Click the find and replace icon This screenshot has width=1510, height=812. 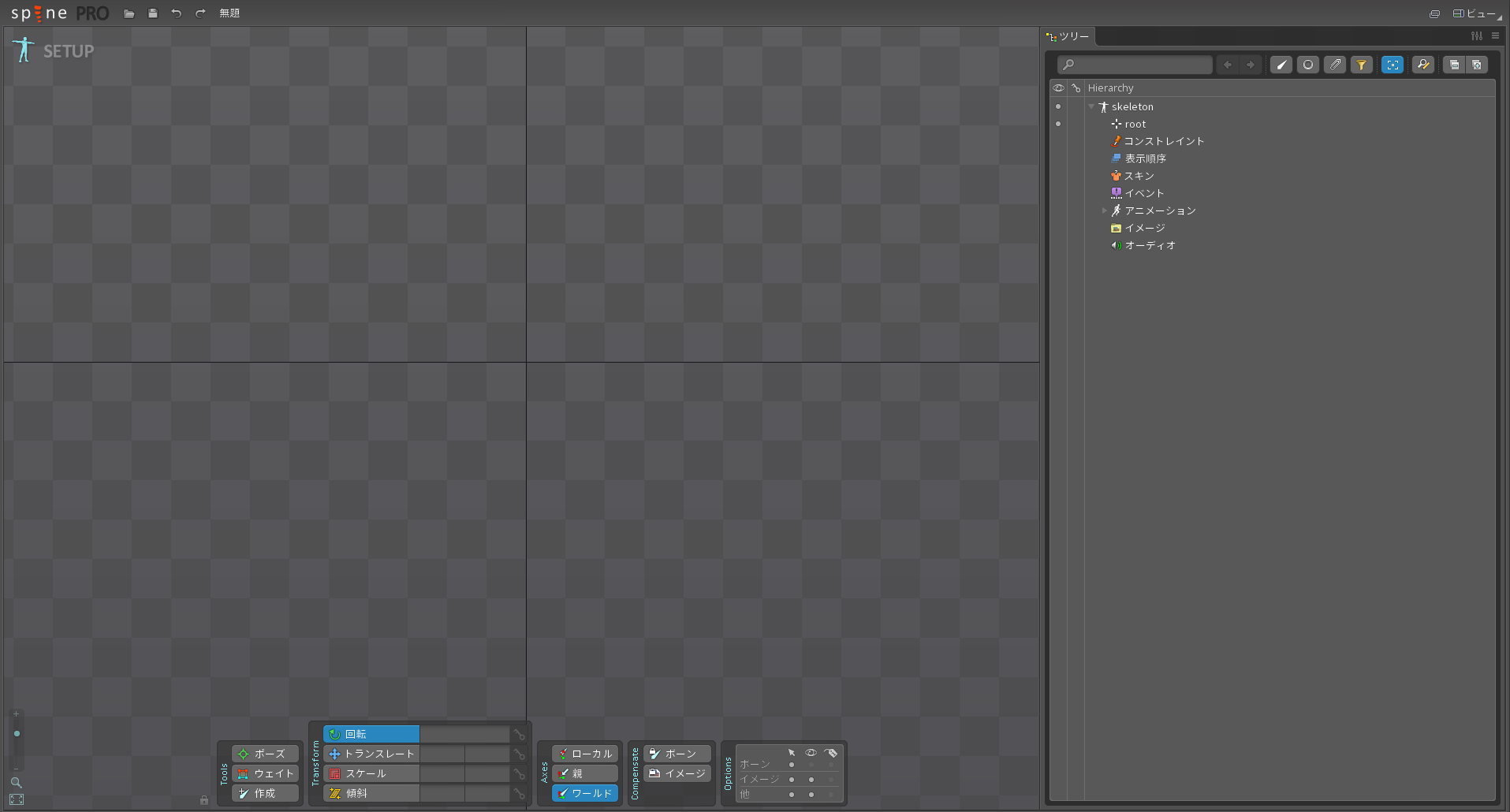(1422, 65)
